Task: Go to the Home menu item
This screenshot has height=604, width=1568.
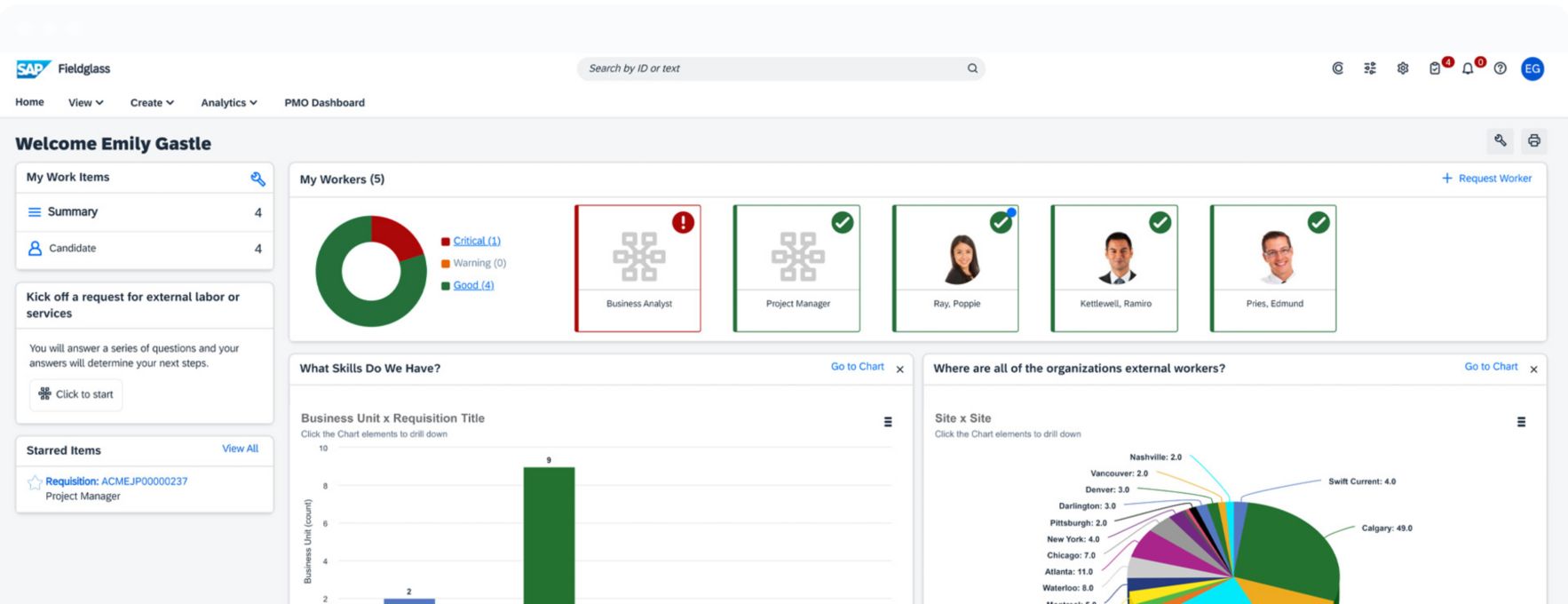Action: [x=29, y=102]
